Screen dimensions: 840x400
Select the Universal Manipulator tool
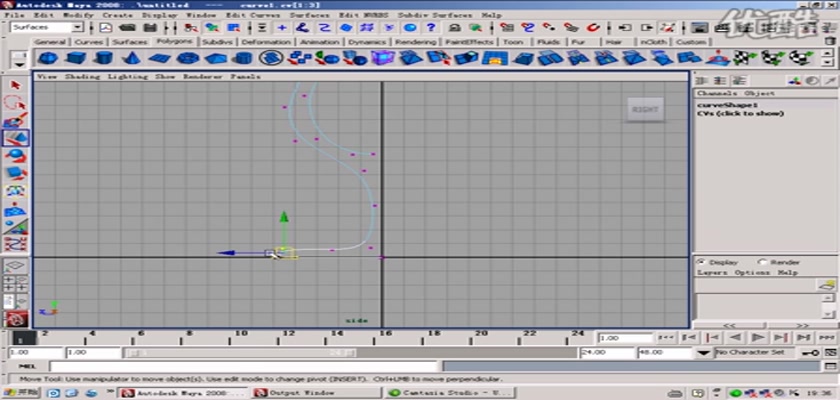coord(16,191)
